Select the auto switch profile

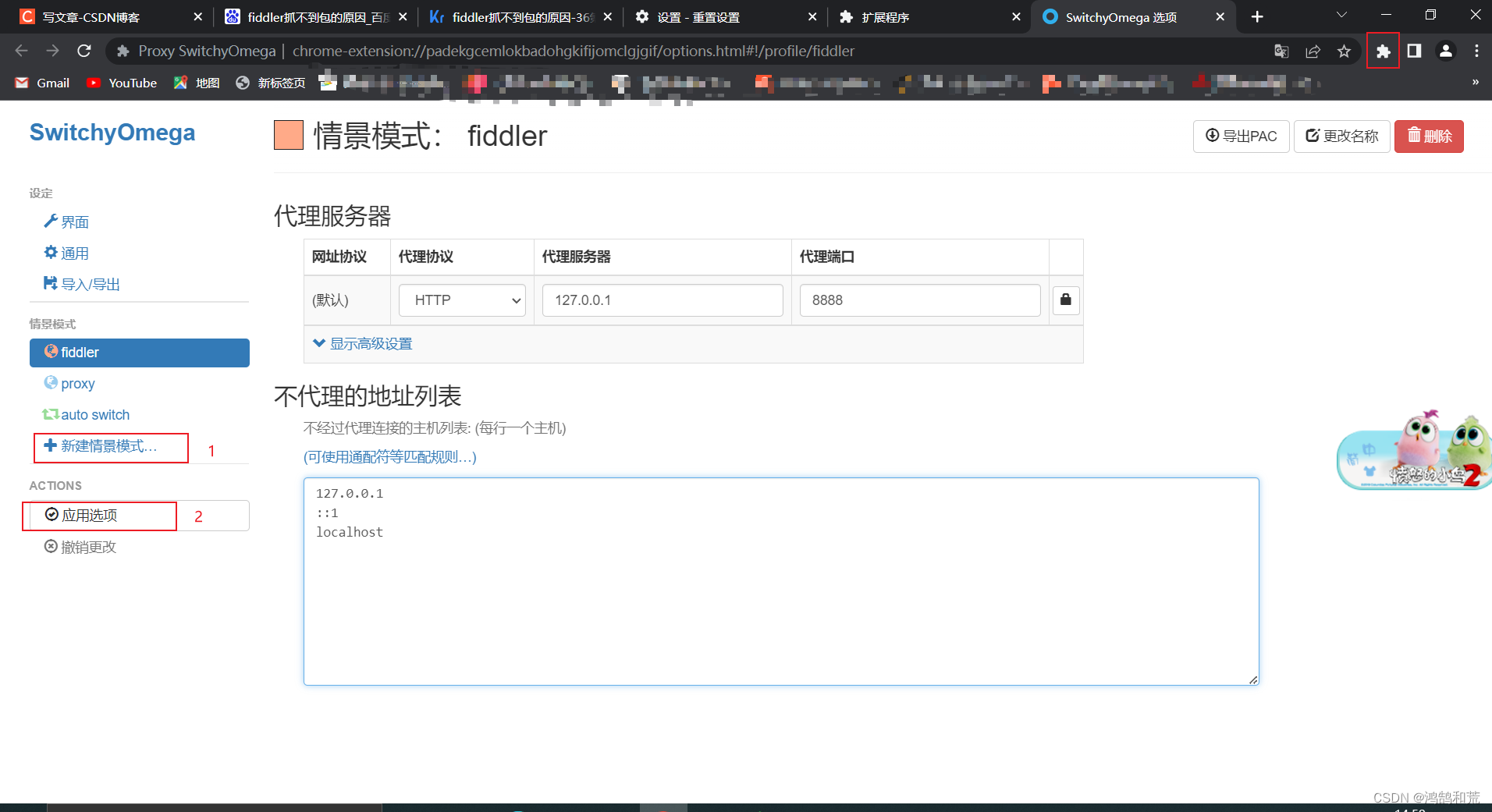86,415
